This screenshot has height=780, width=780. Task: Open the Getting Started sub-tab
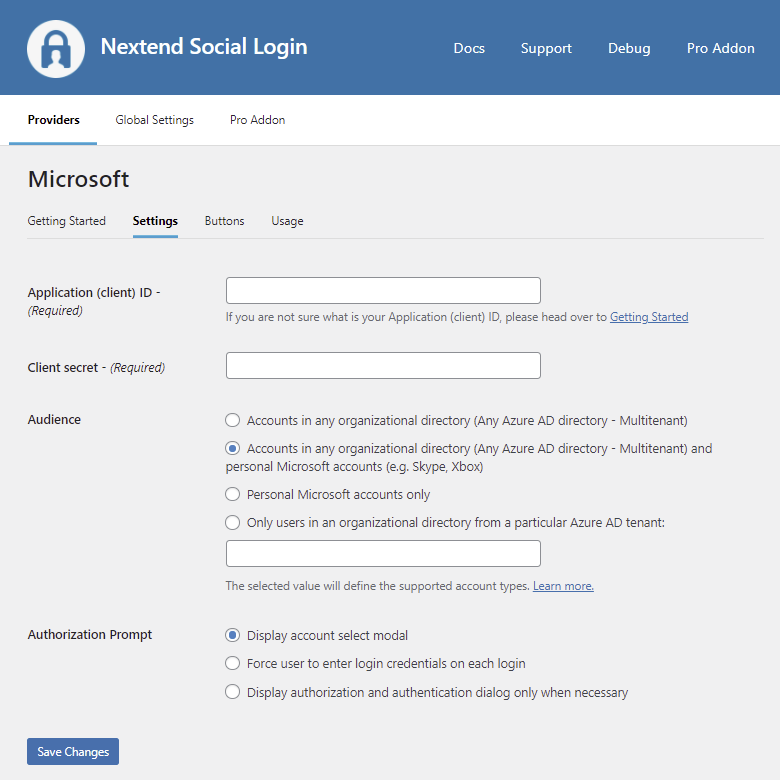tap(66, 221)
